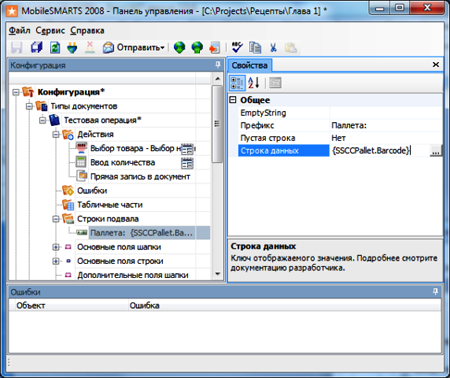Collapse the Строки подвала node
This screenshot has height=378, width=450.
56,219
